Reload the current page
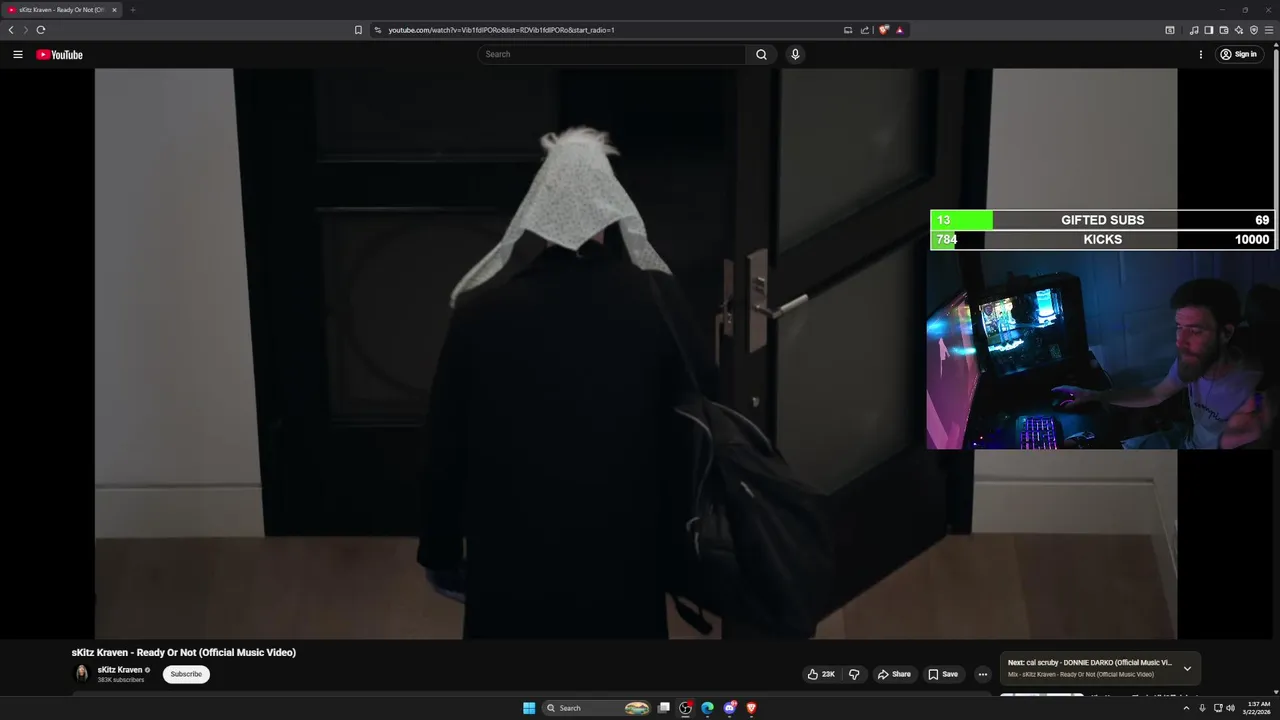The width and height of the screenshot is (1280, 720). coord(41,30)
